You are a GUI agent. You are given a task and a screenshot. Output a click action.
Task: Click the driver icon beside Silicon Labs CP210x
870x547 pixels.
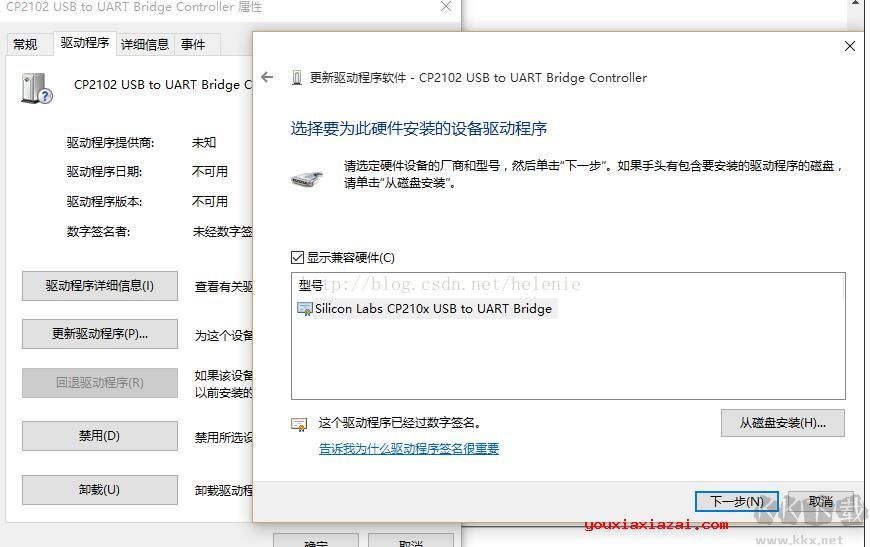(x=305, y=308)
